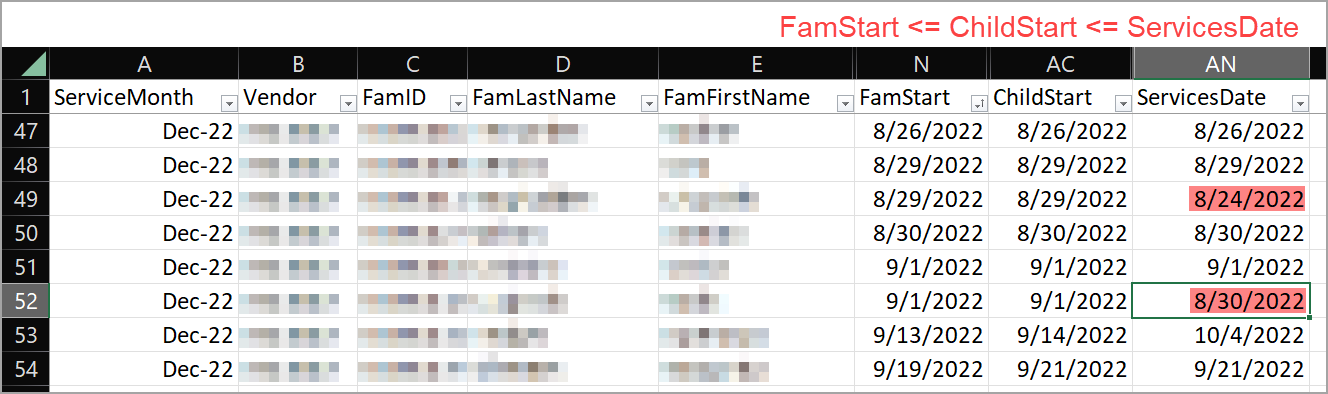This screenshot has width=1328, height=394.
Task: Select the 10/4/2022 ServicesDate cell
Action: 1221,335
